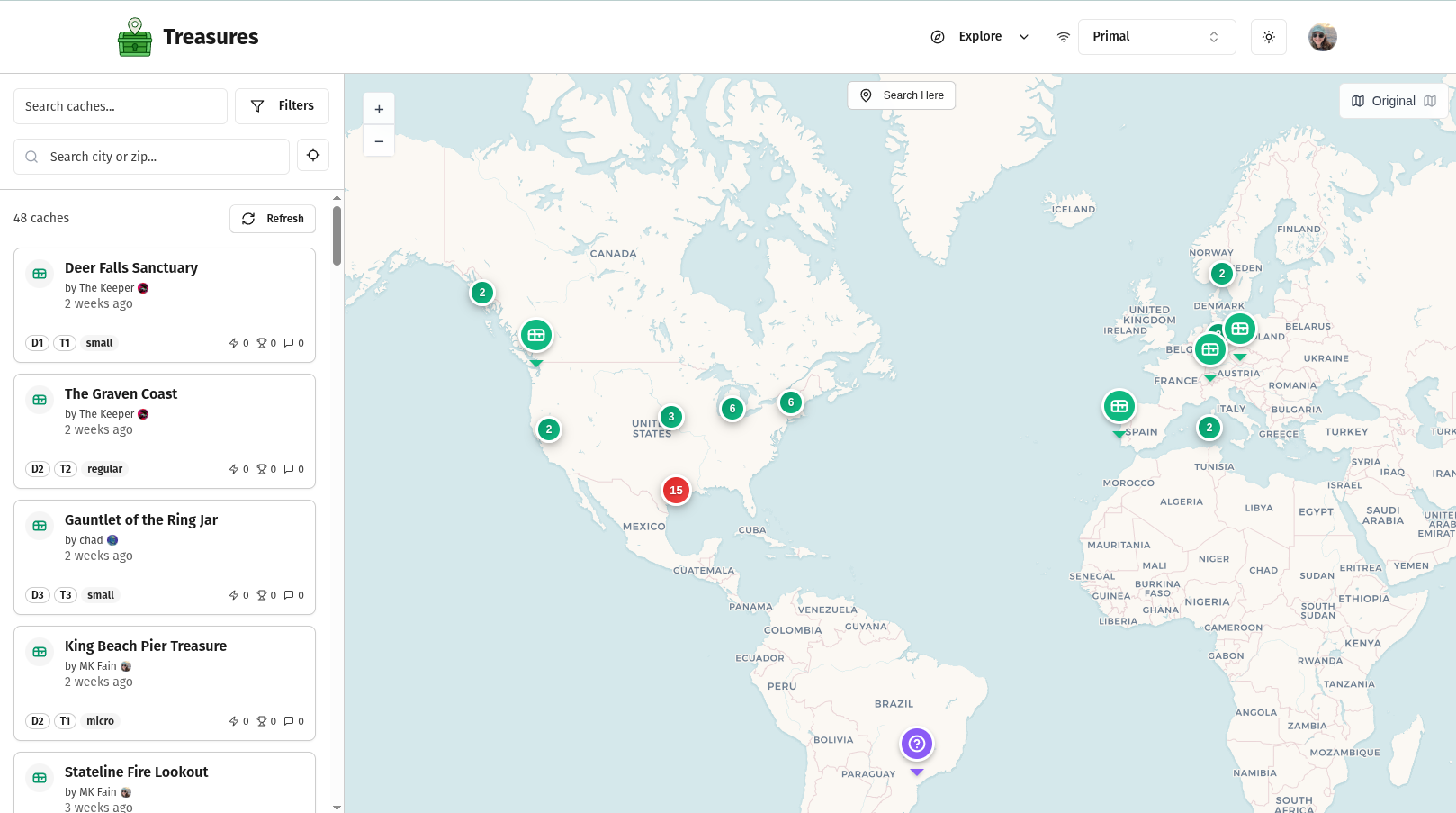Image resolution: width=1456 pixels, height=813 pixels.
Task: Focus the Search caches input field
Action: point(121,106)
